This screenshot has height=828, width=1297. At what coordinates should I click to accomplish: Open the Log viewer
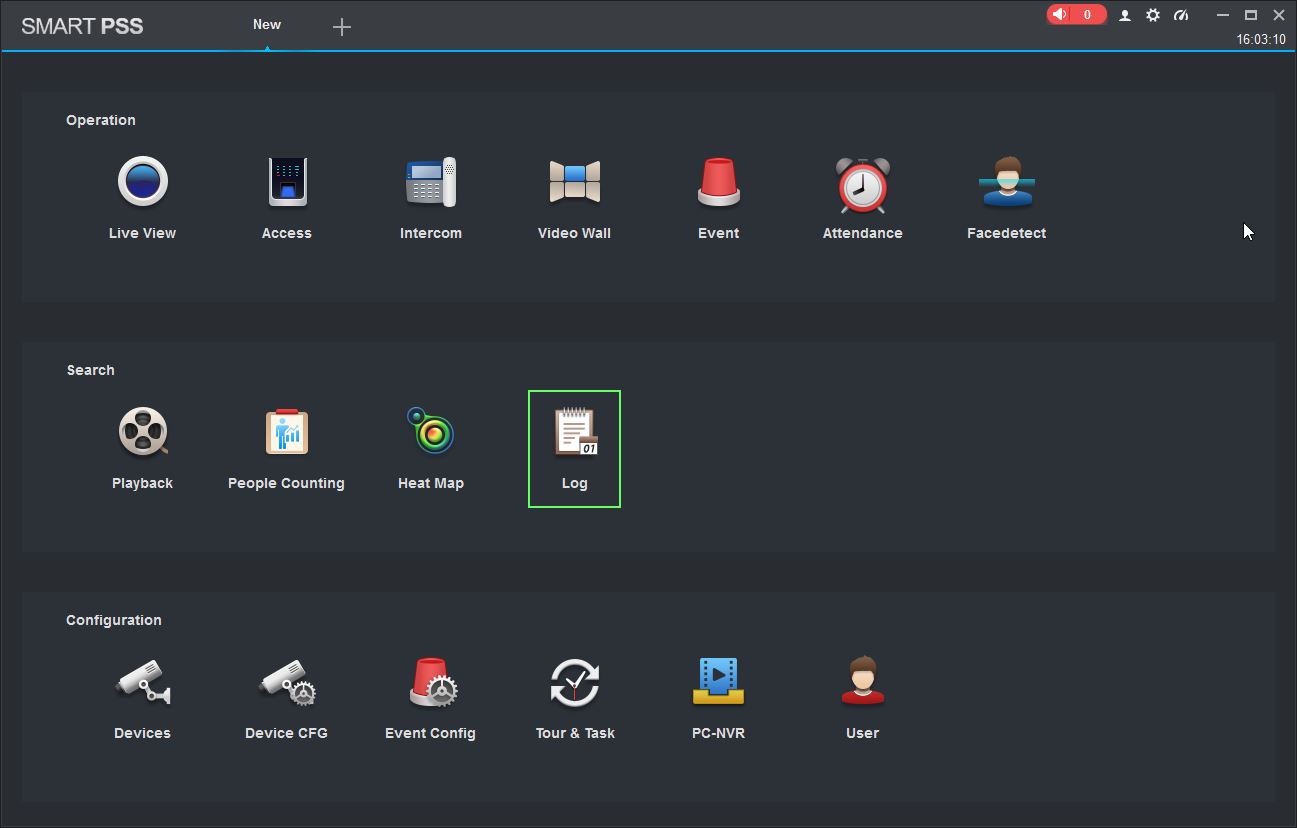click(x=574, y=448)
